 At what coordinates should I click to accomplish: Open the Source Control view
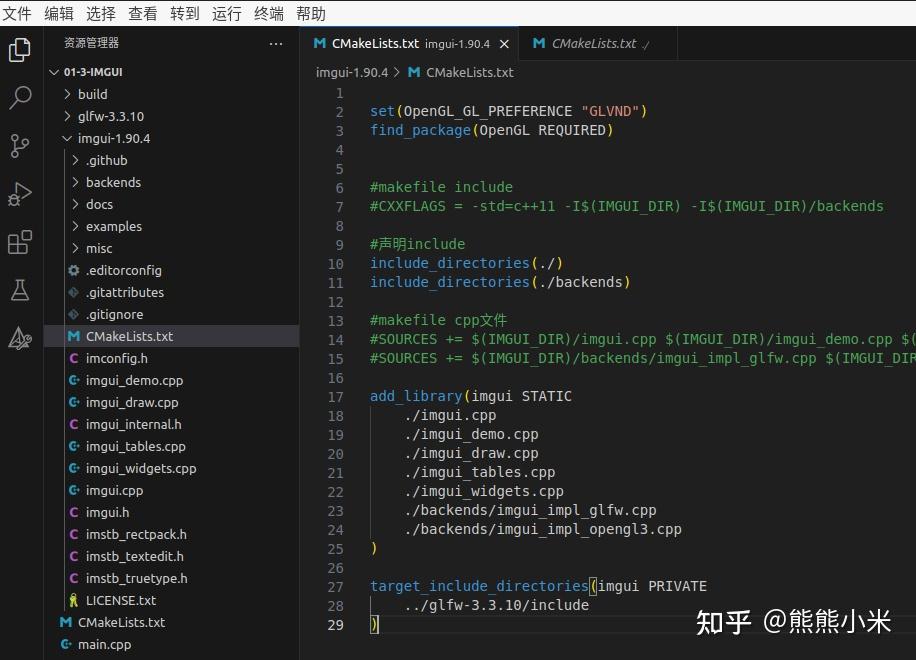click(20, 146)
